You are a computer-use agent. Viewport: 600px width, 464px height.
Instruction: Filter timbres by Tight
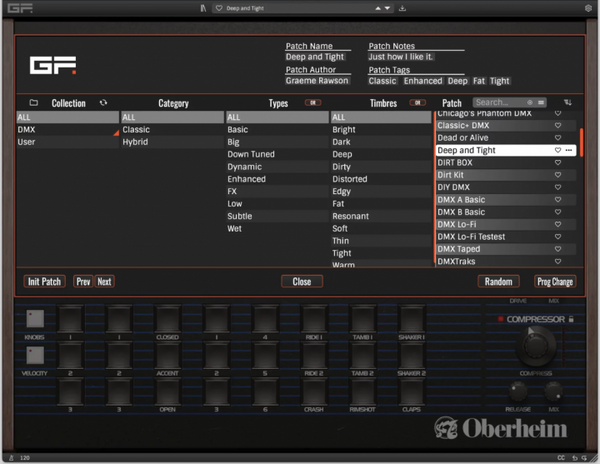(381, 253)
